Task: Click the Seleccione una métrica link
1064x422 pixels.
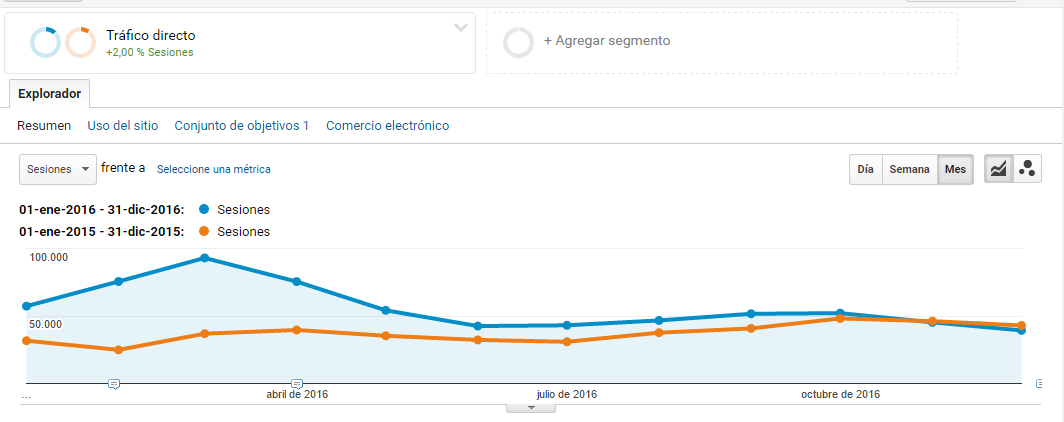Action: pyautogui.click(x=213, y=170)
